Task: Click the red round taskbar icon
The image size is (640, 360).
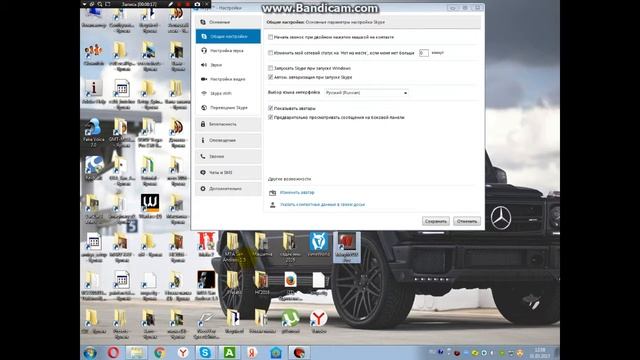Action: tap(299, 352)
